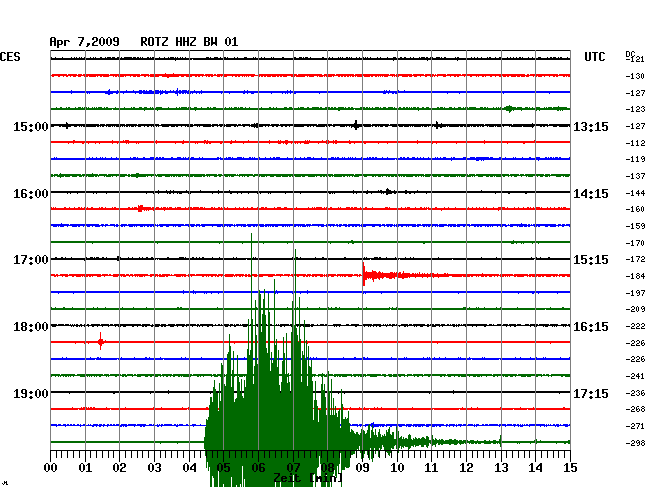Select the DC offset value "-137"
This screenshot has width=650, height=494.
point(635,176)
